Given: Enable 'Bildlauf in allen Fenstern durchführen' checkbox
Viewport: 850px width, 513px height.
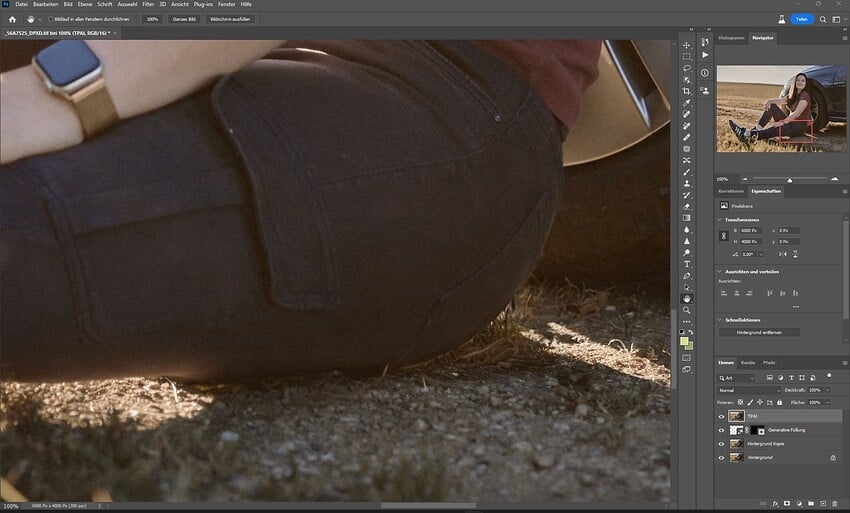Looking at the screenshot, I should pyautogui.click(x=51, y=19).
